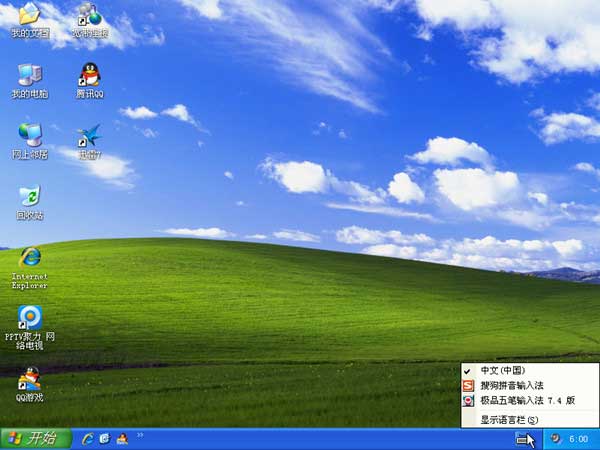Select the 回收站 recycle bin icon
600x450 pixels.
click(x=29, y=202)
